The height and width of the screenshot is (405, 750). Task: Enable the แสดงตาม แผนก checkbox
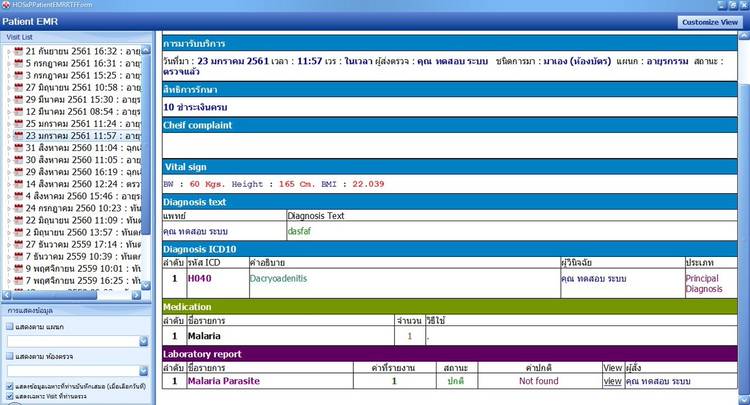[x=9, y=327]
